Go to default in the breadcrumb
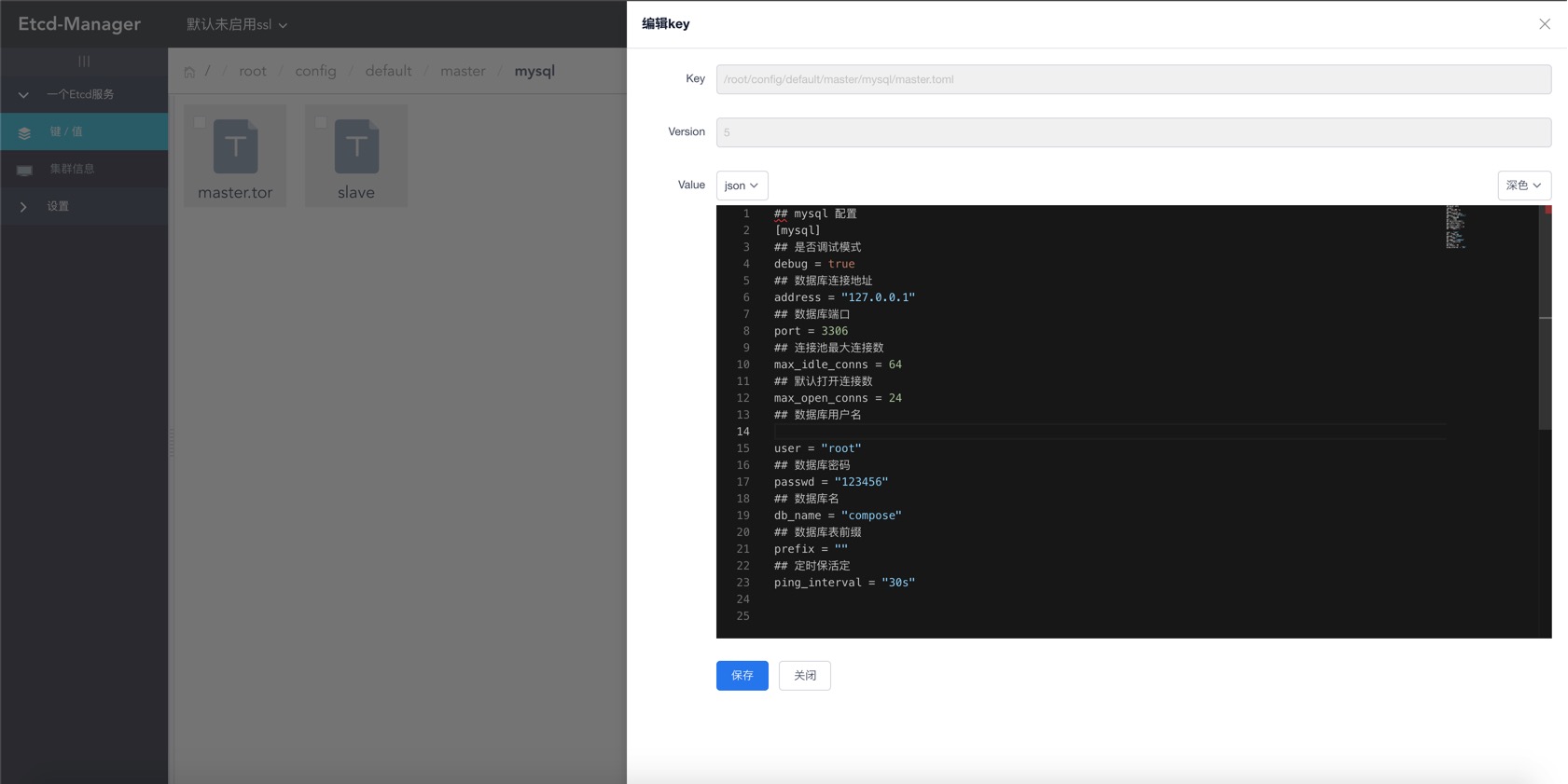 coord(388,71)
